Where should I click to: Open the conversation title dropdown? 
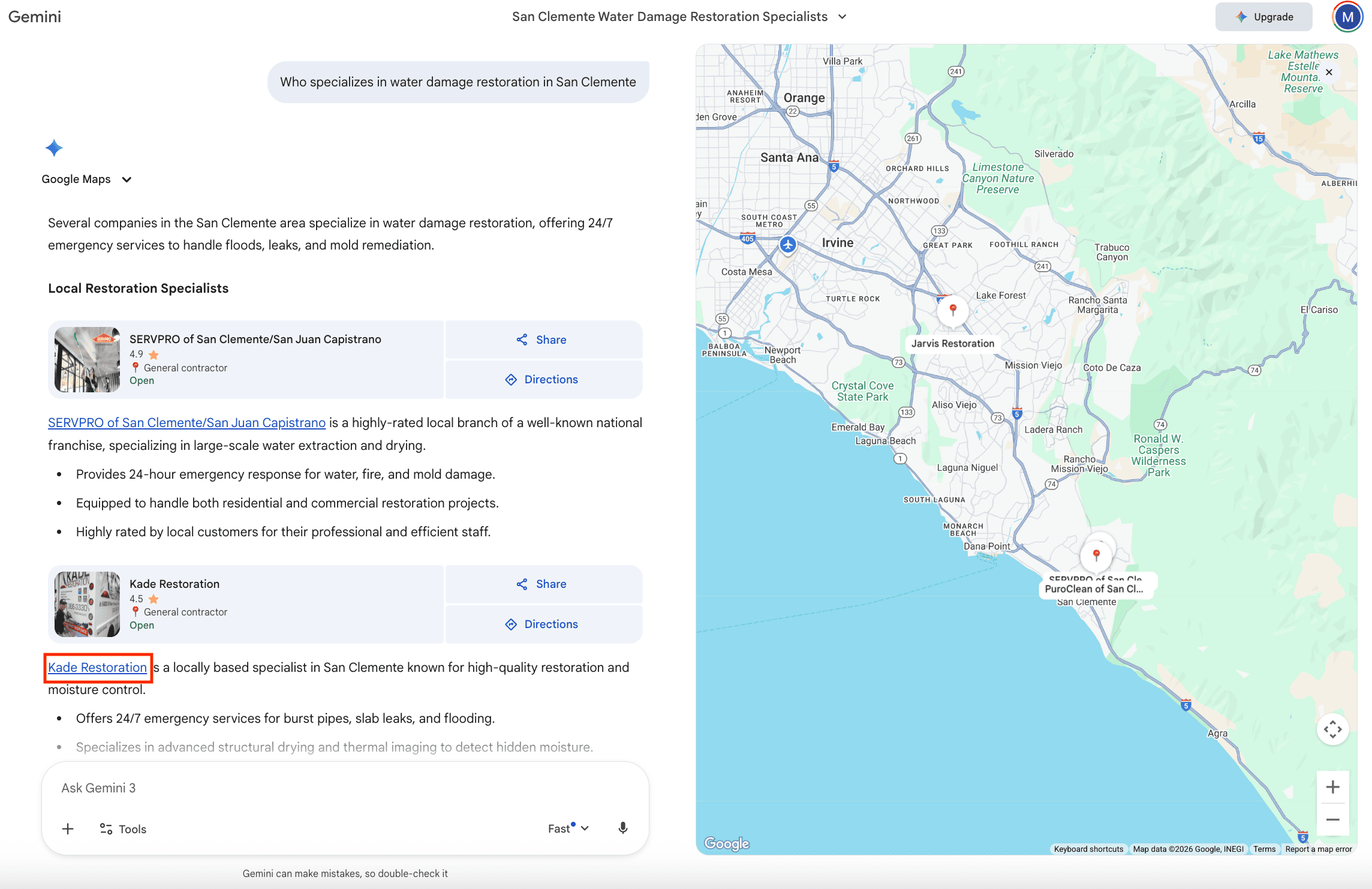click(x=843, y=17)
